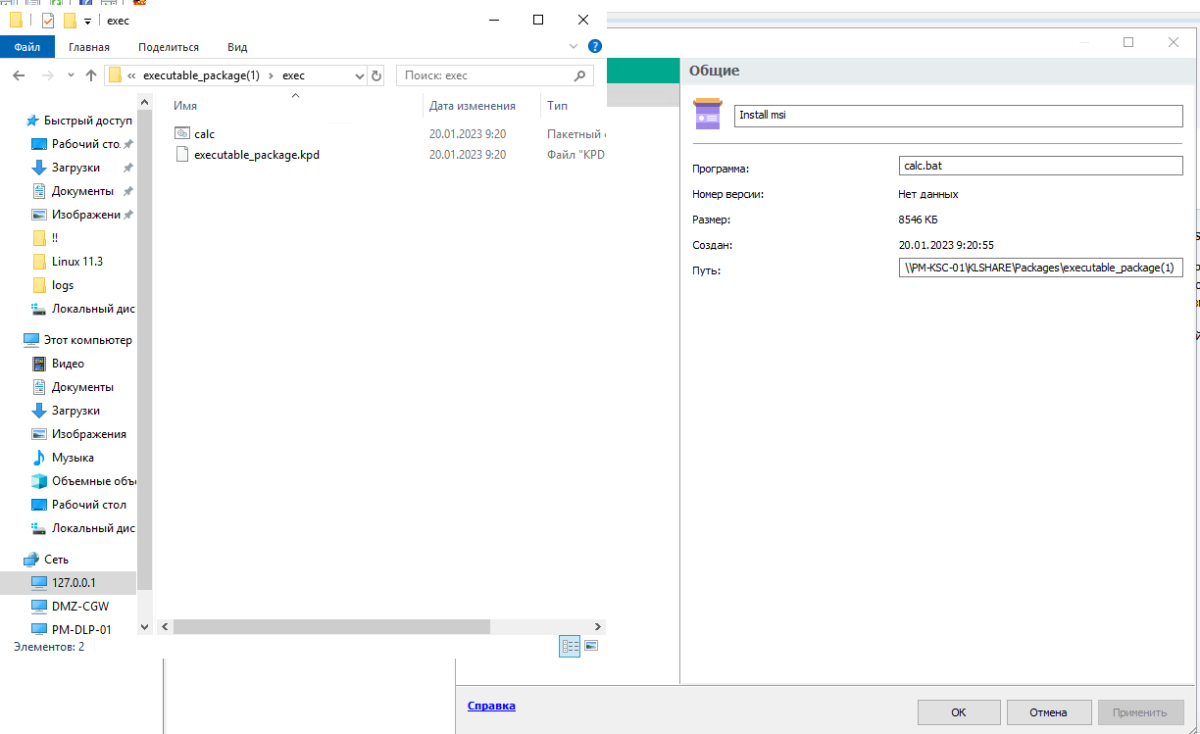Go up one folder level arrow
This screenshot has height=734, width=1200.
tap(91, 76)
